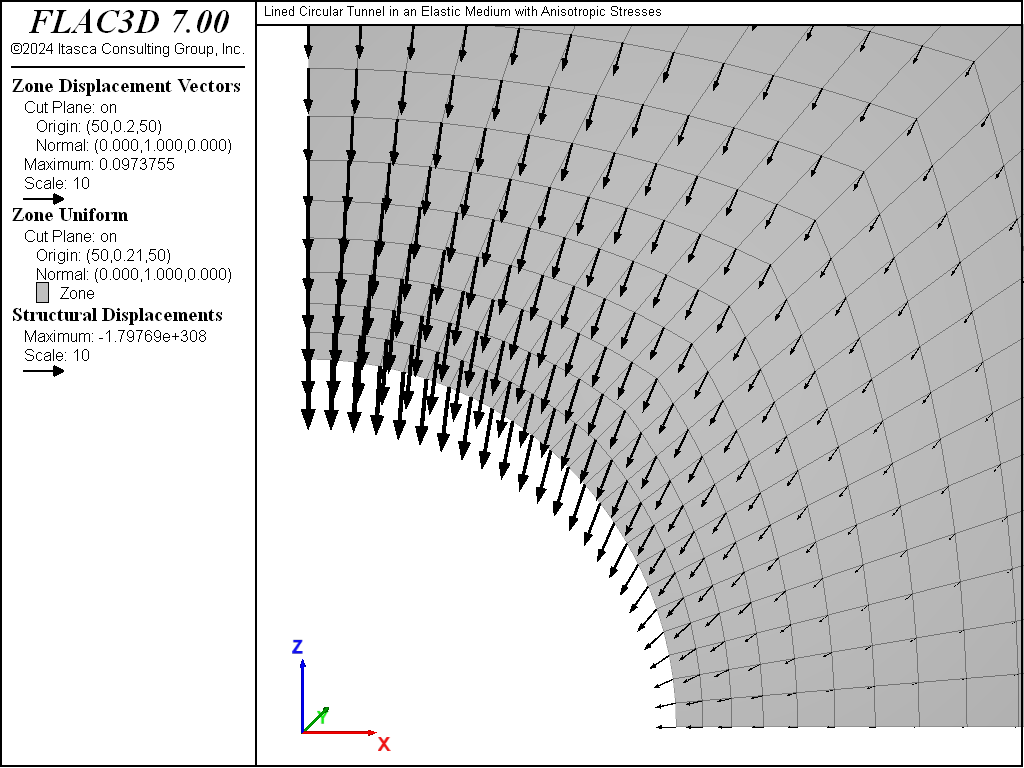Select the Structural Displacements legend heading
This screenshot has height=768, width=1024.
(118, 315)
